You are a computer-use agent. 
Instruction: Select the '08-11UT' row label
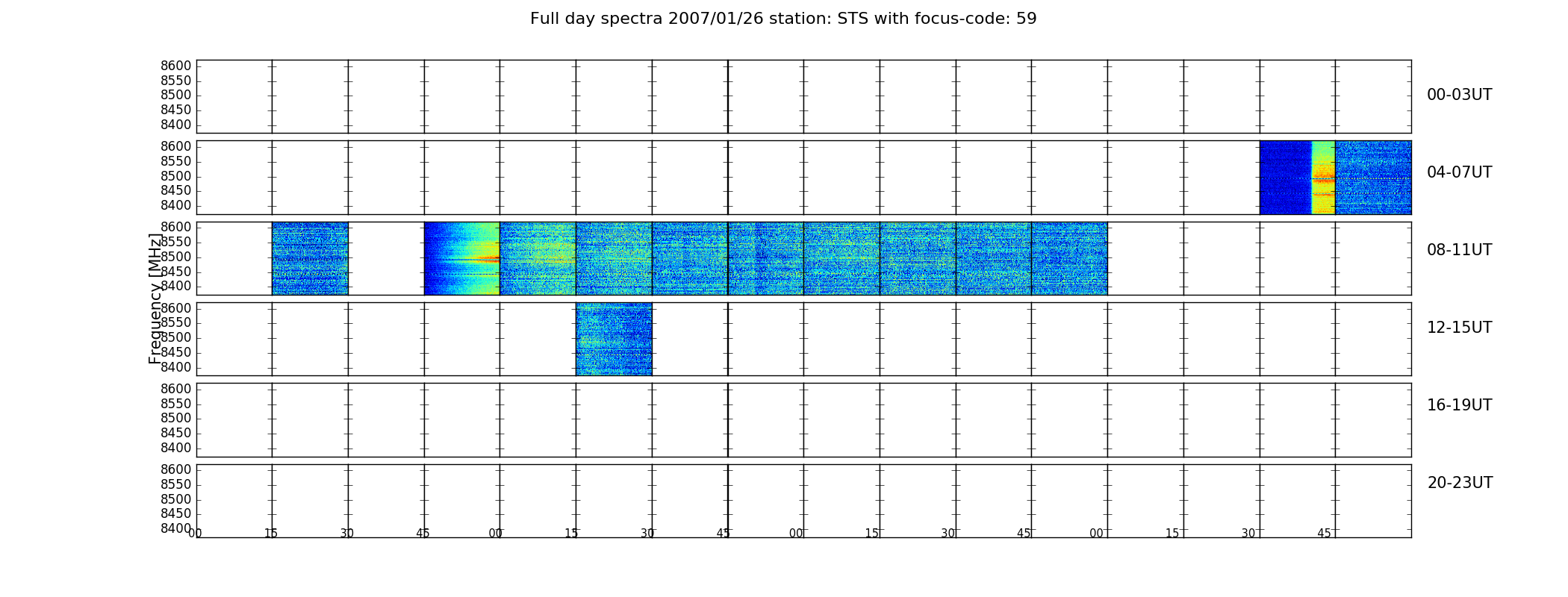click(1459, 250)
